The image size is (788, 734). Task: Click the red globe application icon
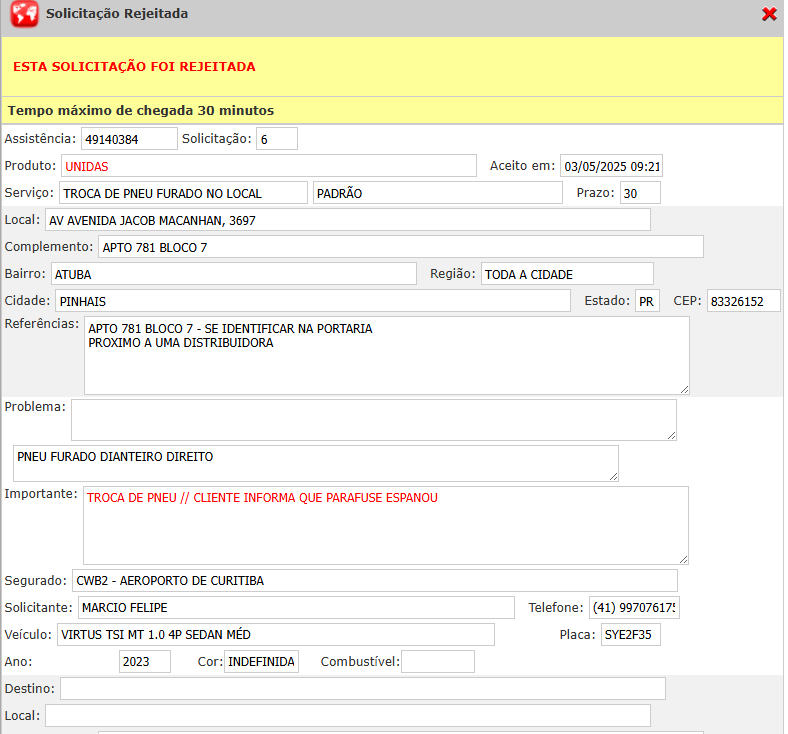pyautogui.click(x=24, y=14)
